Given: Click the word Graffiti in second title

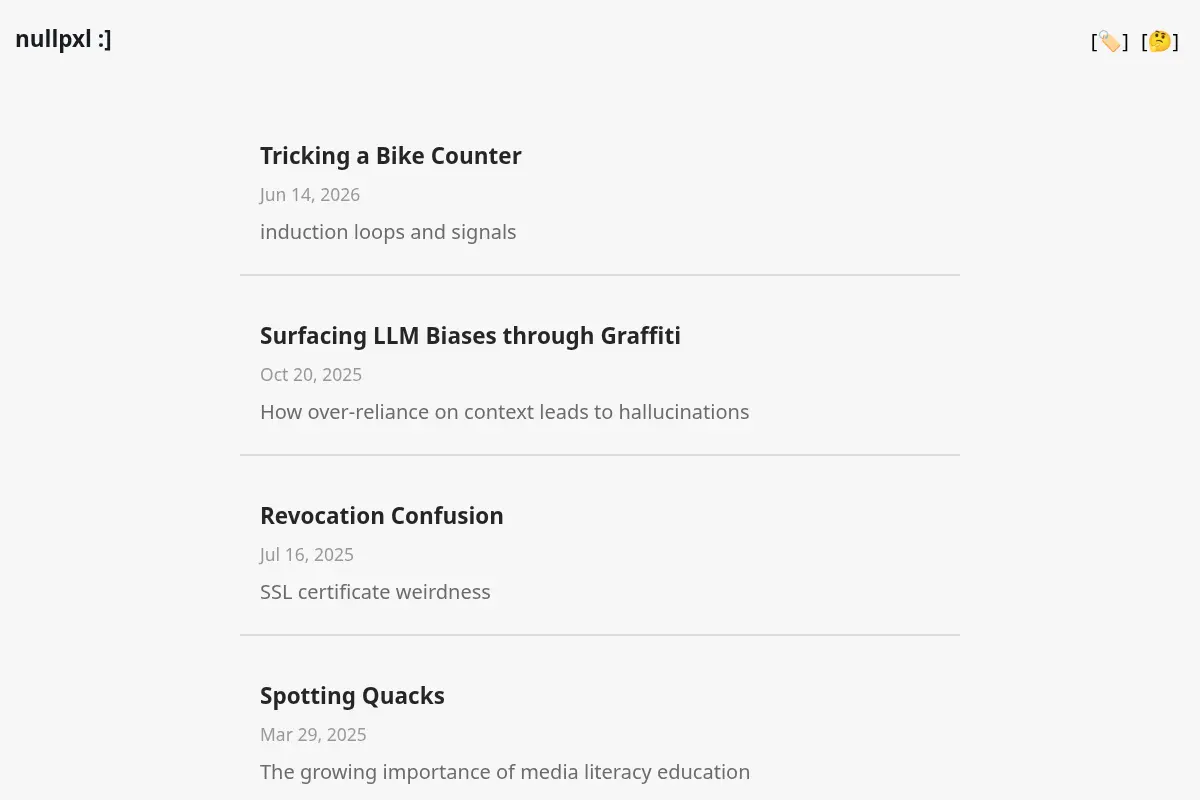Looking at the screenshot, I should tap(640, 336).
